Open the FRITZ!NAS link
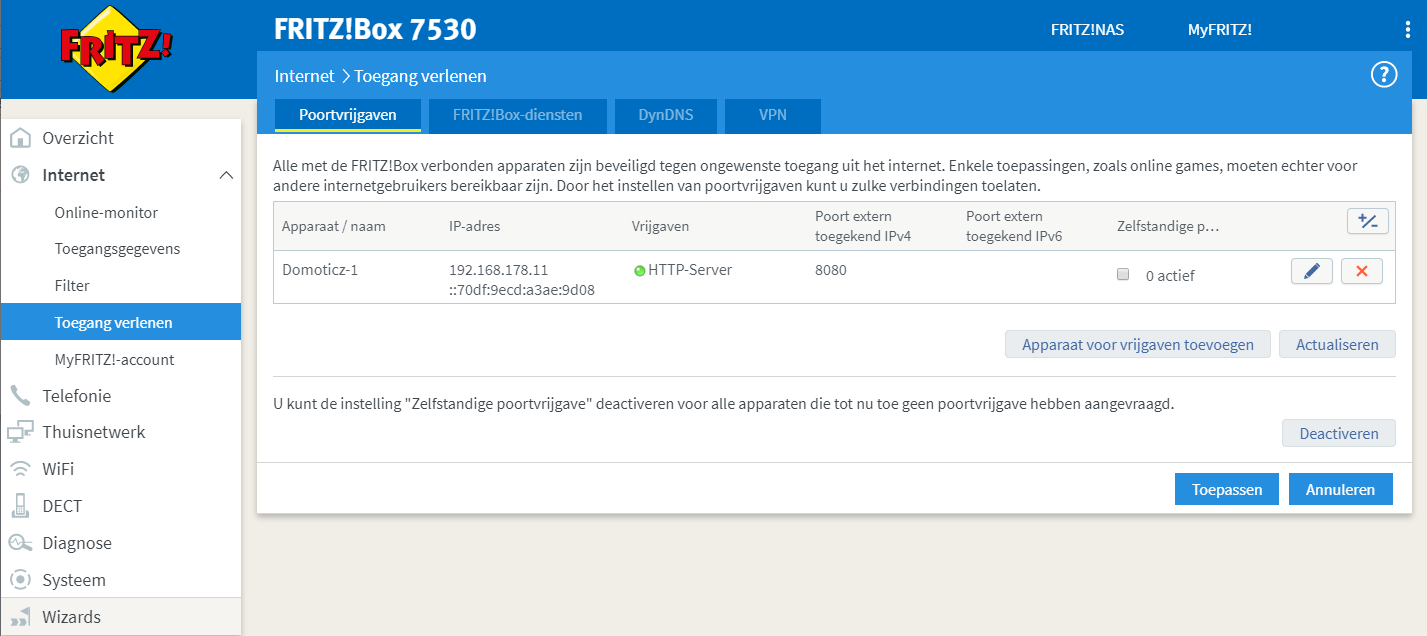 (1087, 30)
